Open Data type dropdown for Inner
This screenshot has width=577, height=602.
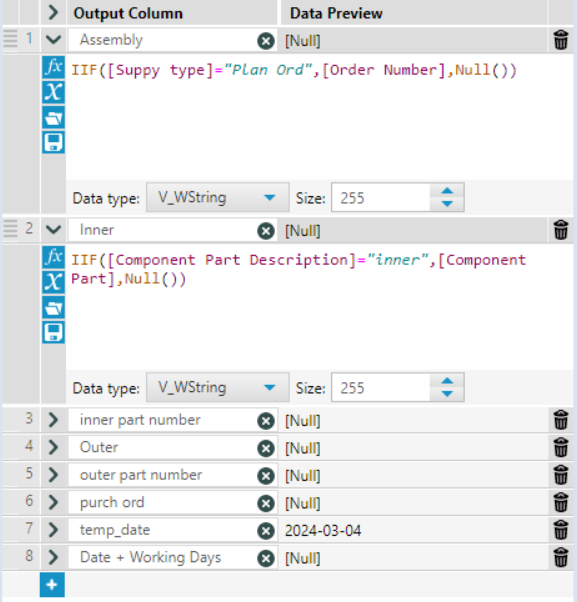click(218, 387)
